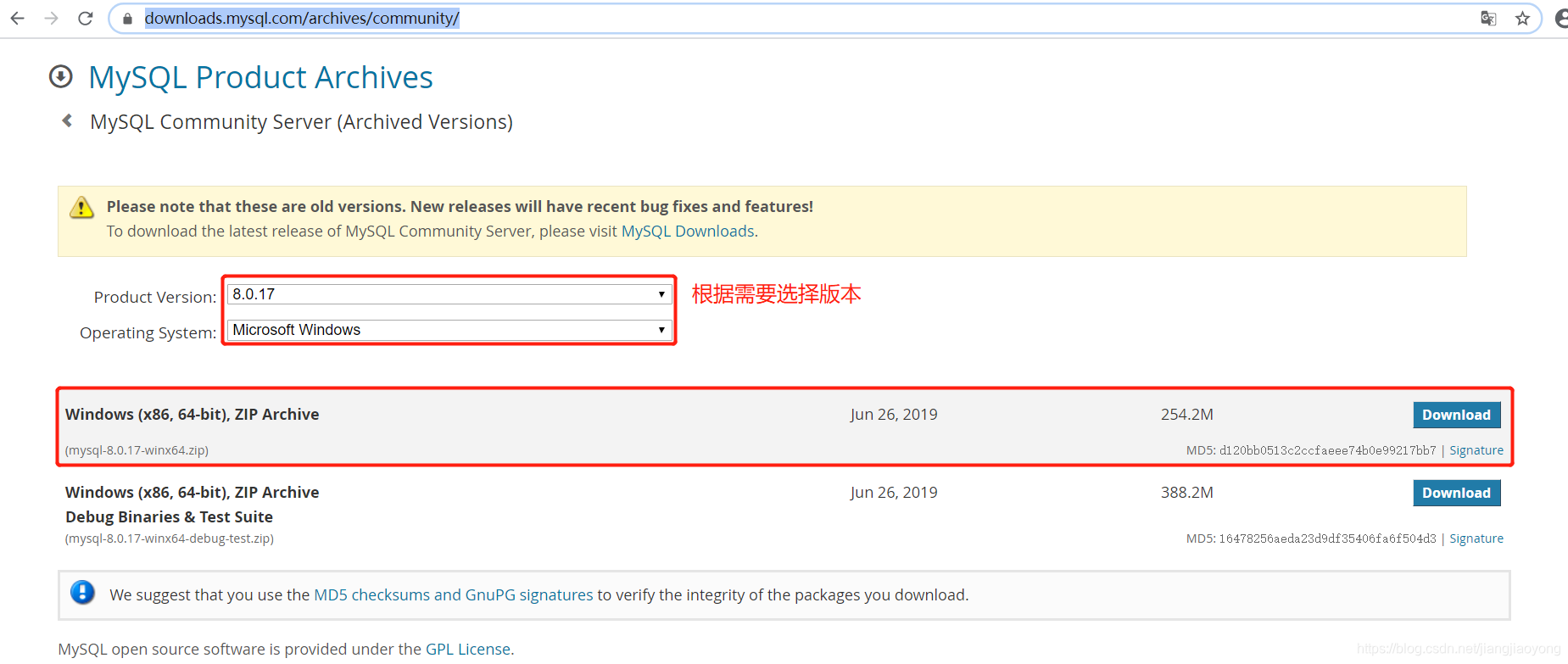This screenshot has height=664, width=1568.
Task: Click the bold old versions warning sentence
Action: pyautogui.click(x=460, y=206)
